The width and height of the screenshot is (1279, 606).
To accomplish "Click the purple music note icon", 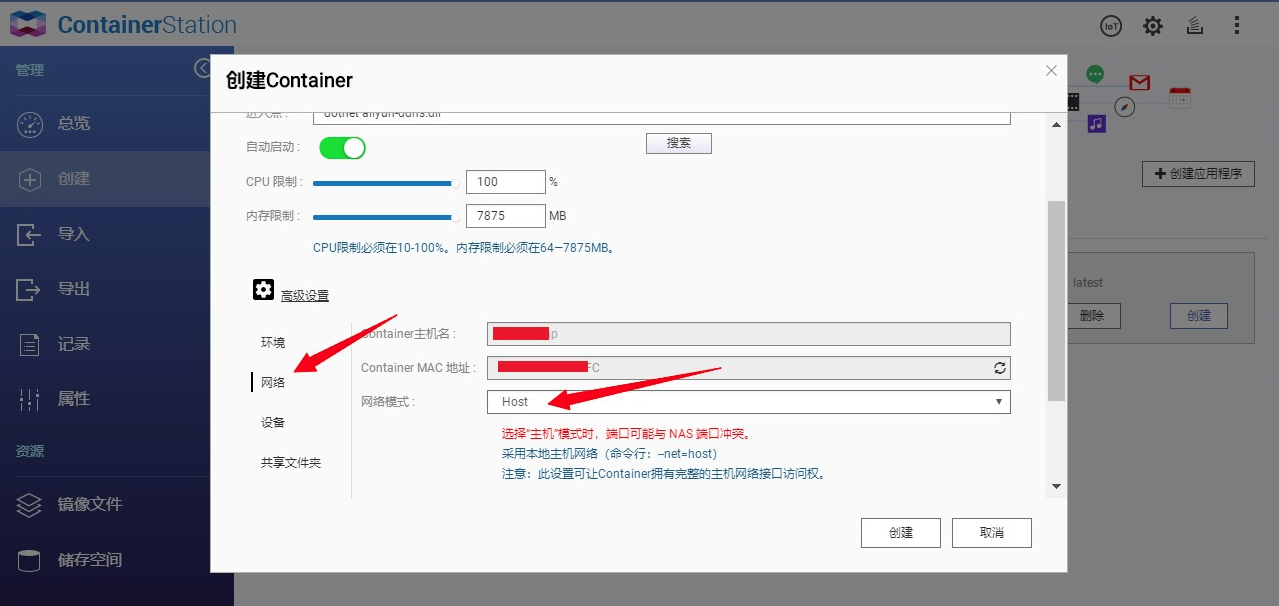I will pos(1097,124).
